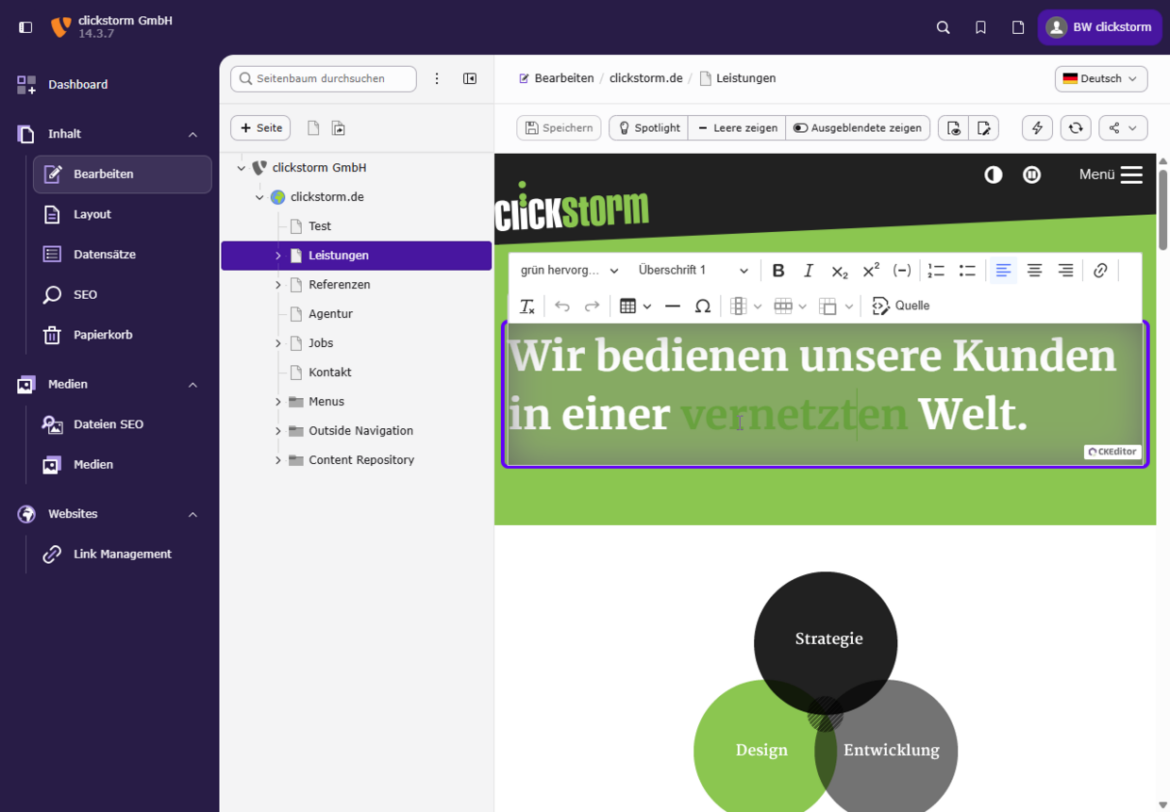
Task: Center align the text
Action: pyautogui.click(x=1034, y=270)
